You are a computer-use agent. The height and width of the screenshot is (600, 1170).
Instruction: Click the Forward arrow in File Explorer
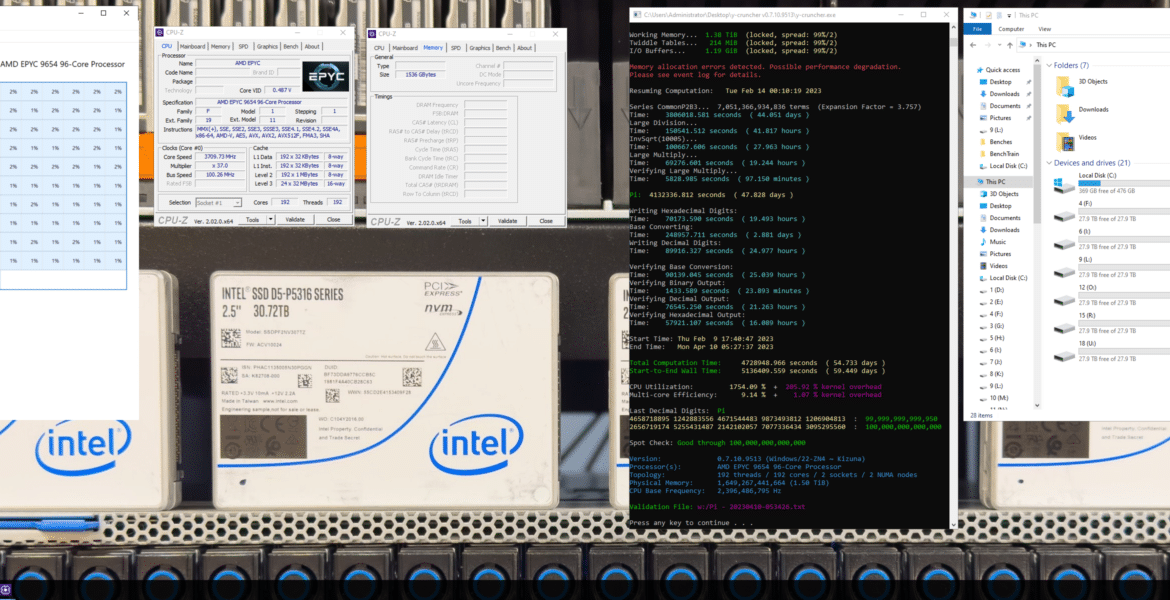pos(986,45)
